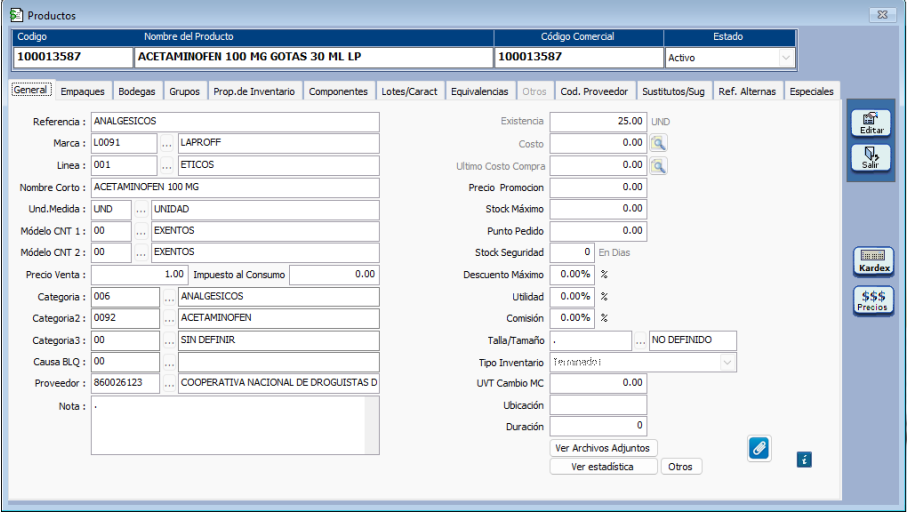
Task: Switch to the Bodegas tab
Action: pyautogui.click(x=137, y=91)
